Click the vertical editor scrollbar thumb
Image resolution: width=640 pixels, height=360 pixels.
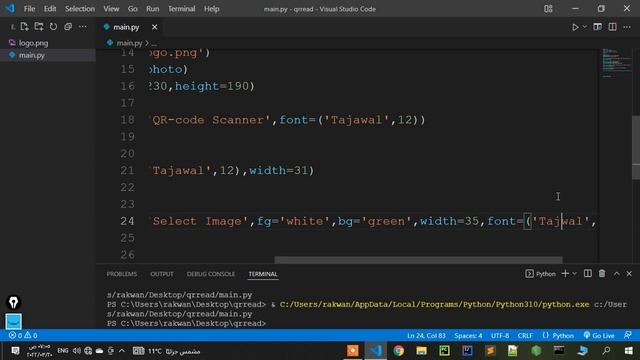636,148
